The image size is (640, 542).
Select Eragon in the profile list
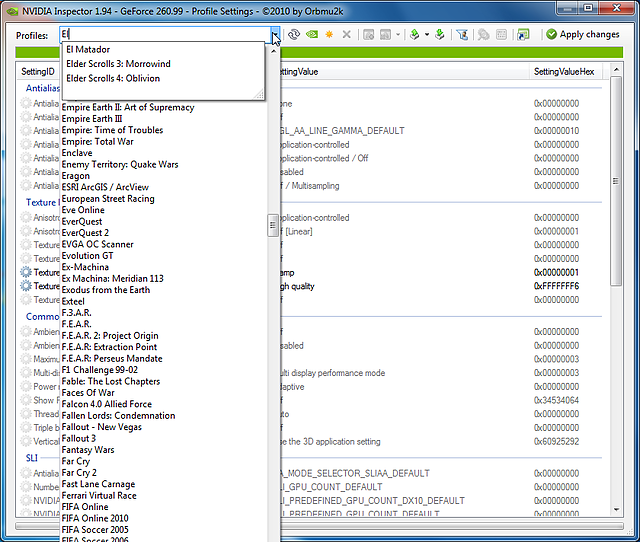click(x=76, y=176)
